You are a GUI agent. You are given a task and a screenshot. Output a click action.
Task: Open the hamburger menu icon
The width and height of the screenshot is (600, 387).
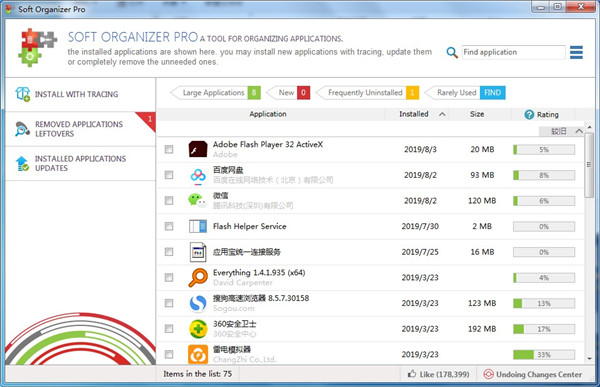coord(576,52)
